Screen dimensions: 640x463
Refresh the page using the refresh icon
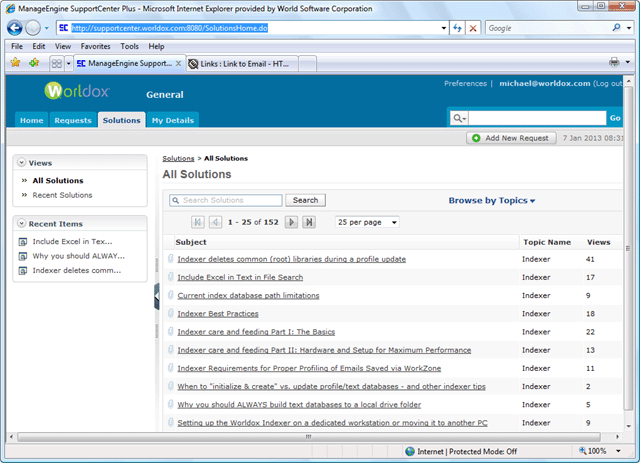coord(458,28)
